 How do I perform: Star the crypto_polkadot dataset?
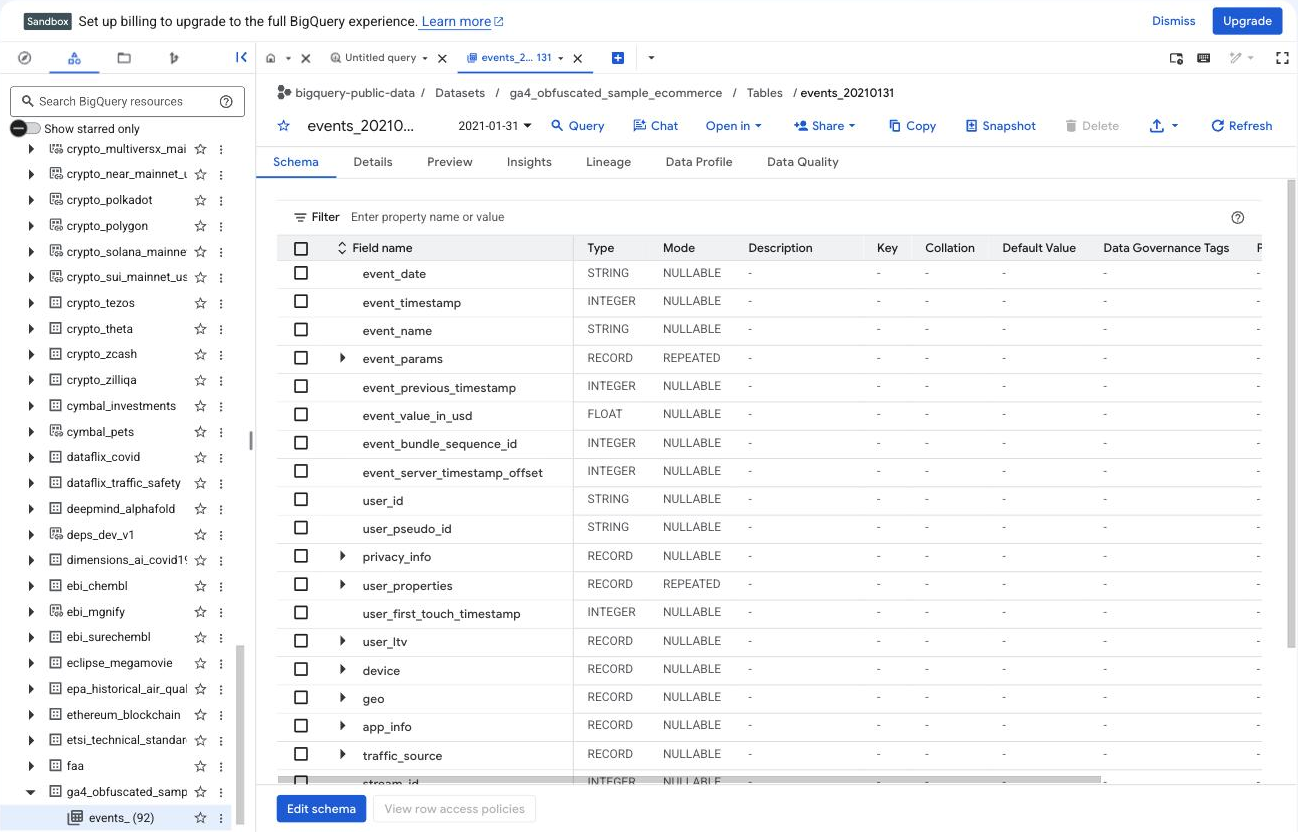pyautogui.click(x=201, y=200)
